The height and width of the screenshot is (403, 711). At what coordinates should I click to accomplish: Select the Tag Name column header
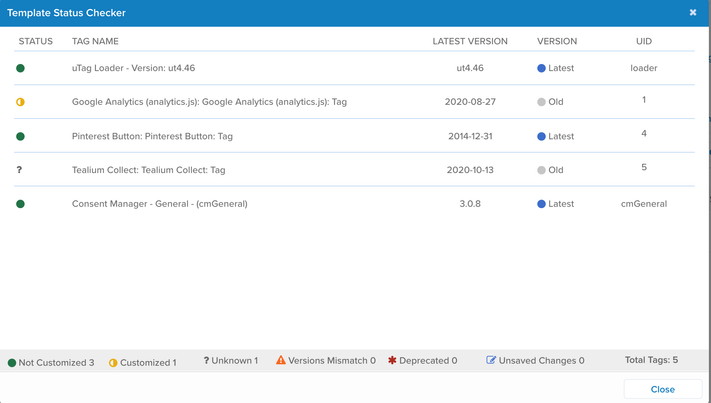tap(95, 42)
